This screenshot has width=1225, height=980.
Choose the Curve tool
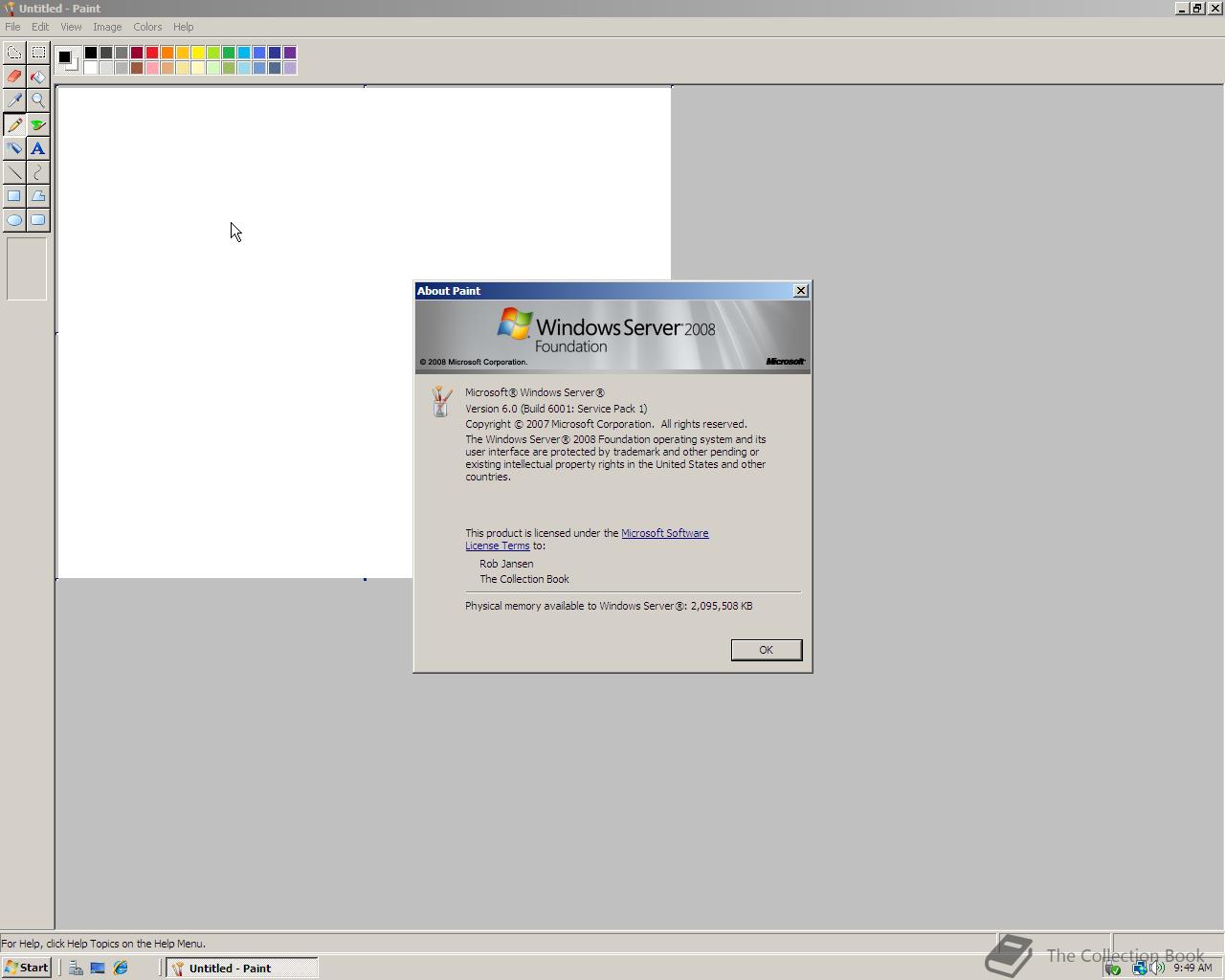pos(38,172)
